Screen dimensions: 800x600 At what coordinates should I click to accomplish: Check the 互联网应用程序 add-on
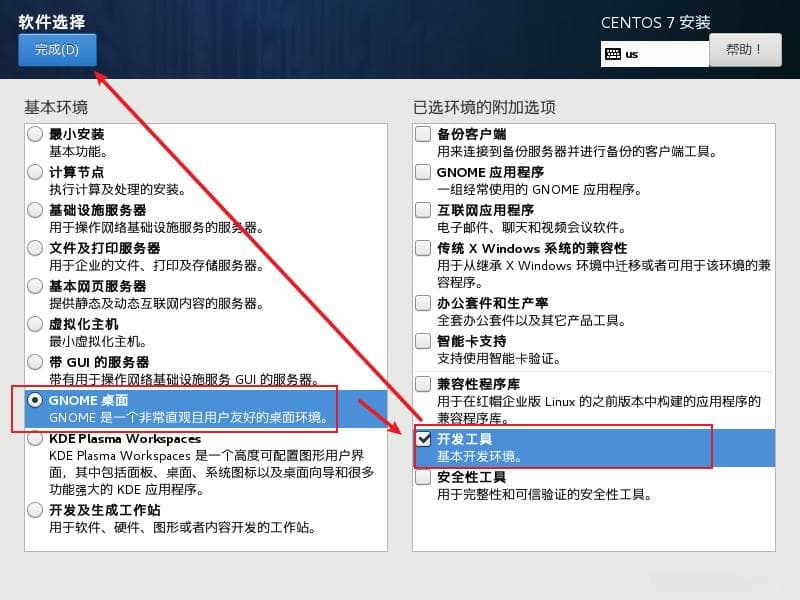tap(423, 210)
